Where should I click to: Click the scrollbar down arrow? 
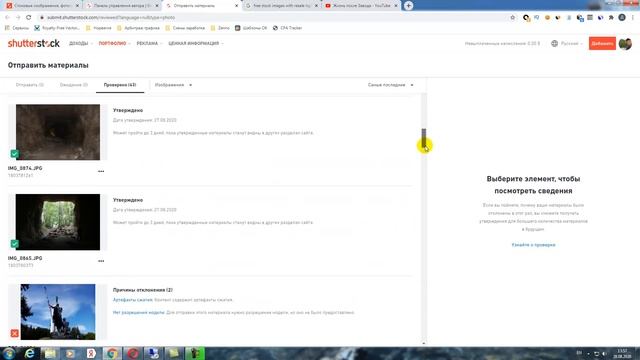click(x=424, y=343)
